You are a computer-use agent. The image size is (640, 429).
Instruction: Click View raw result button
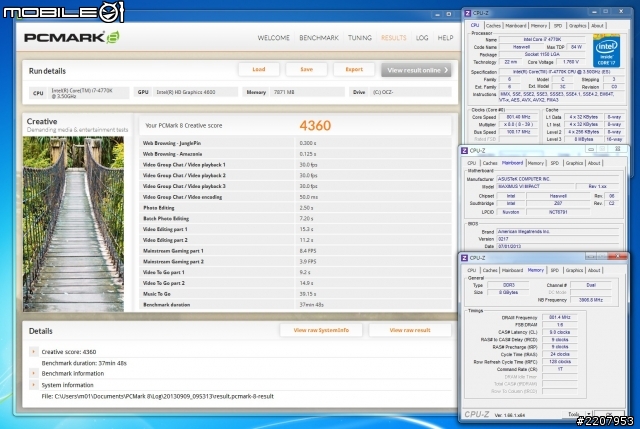tap(410, 330)
